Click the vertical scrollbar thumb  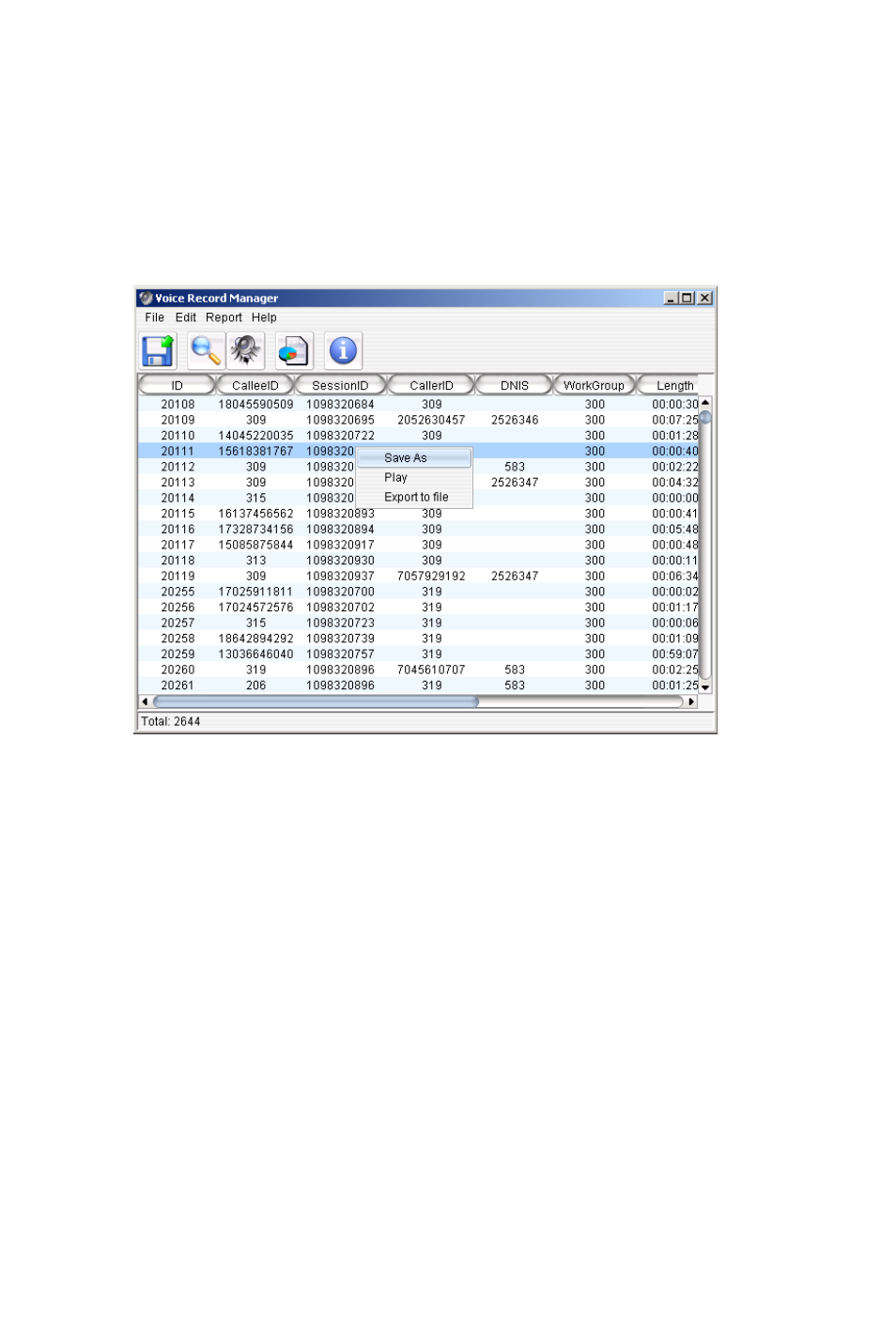[x=705, y=418]
